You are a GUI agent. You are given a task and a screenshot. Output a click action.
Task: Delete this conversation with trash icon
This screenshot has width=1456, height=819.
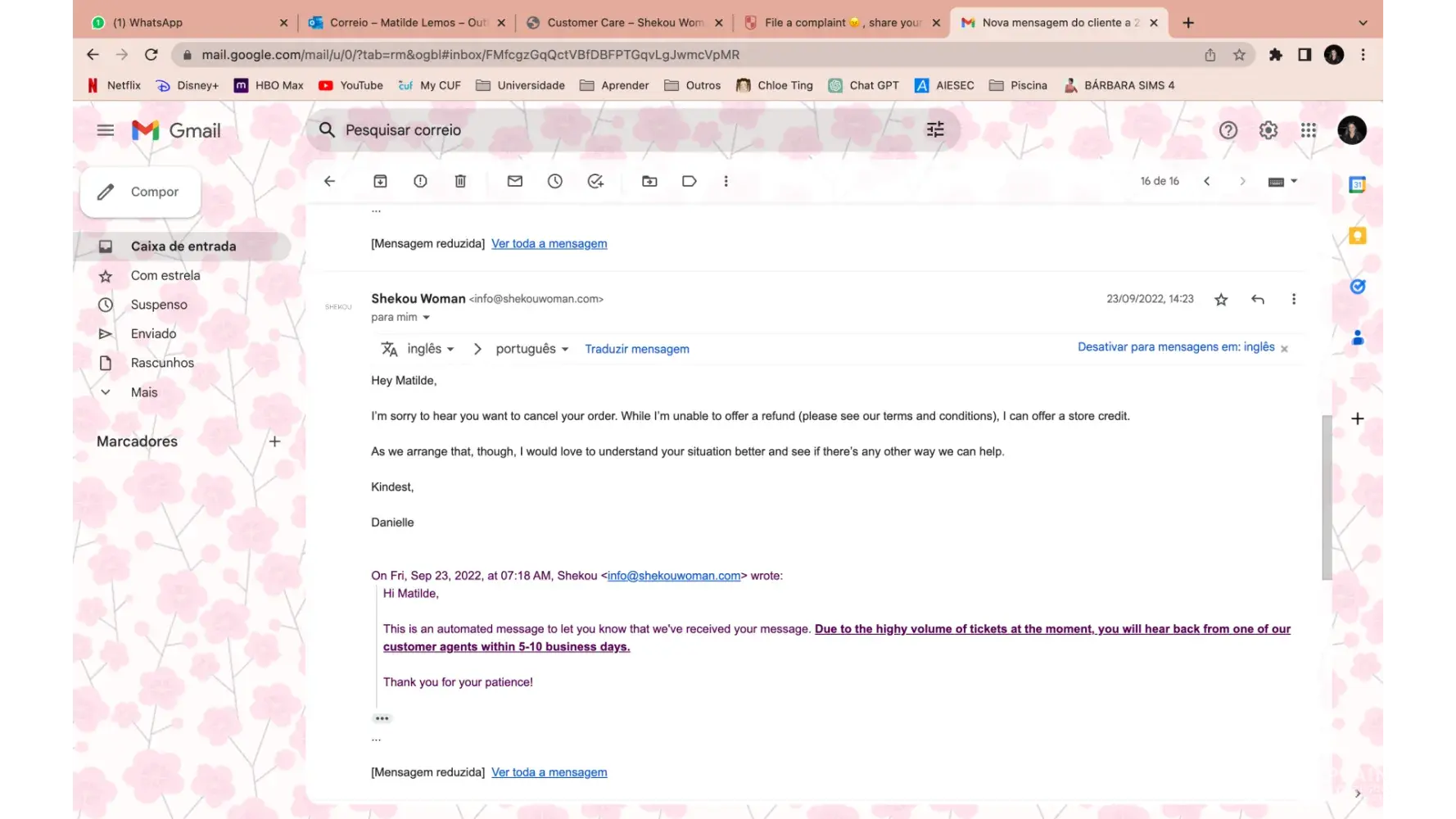[x=460, y=181]
